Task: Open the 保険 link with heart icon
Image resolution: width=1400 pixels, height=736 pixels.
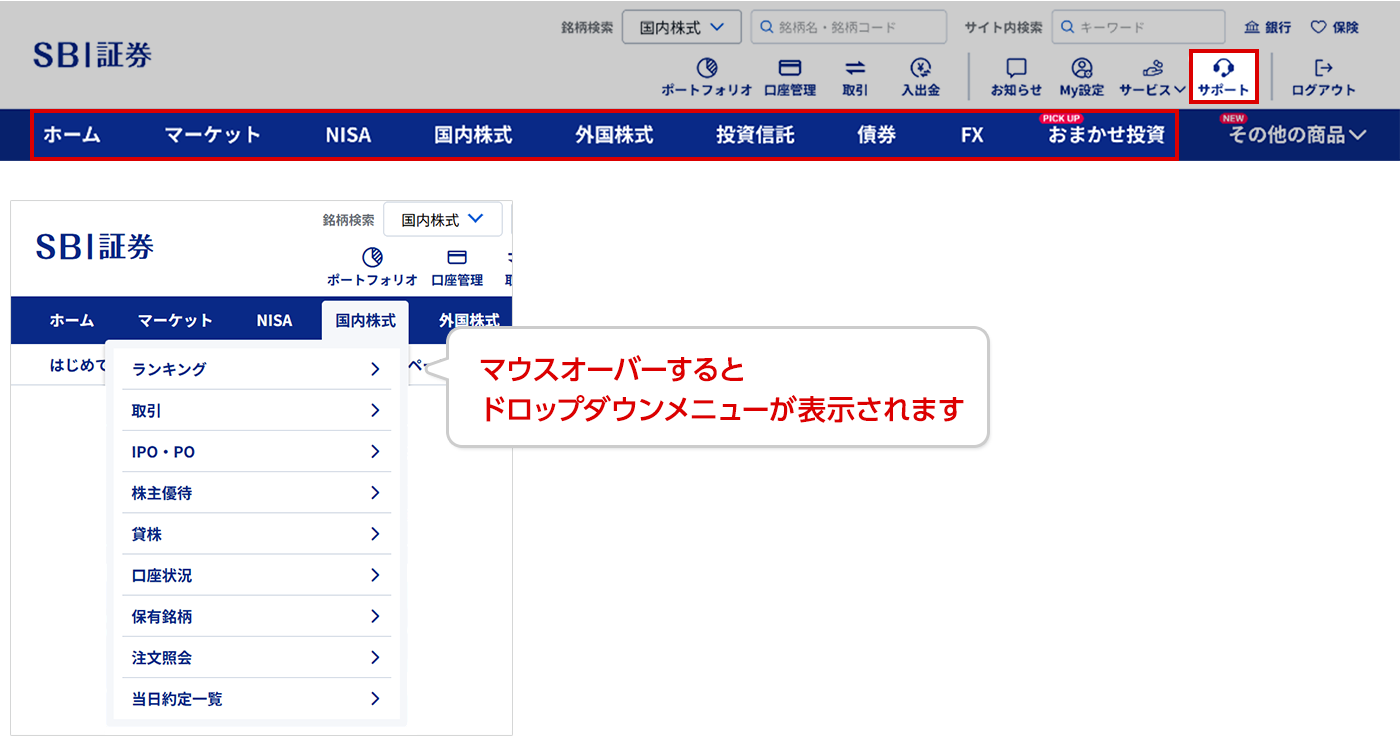Action: click(1334, 27)
